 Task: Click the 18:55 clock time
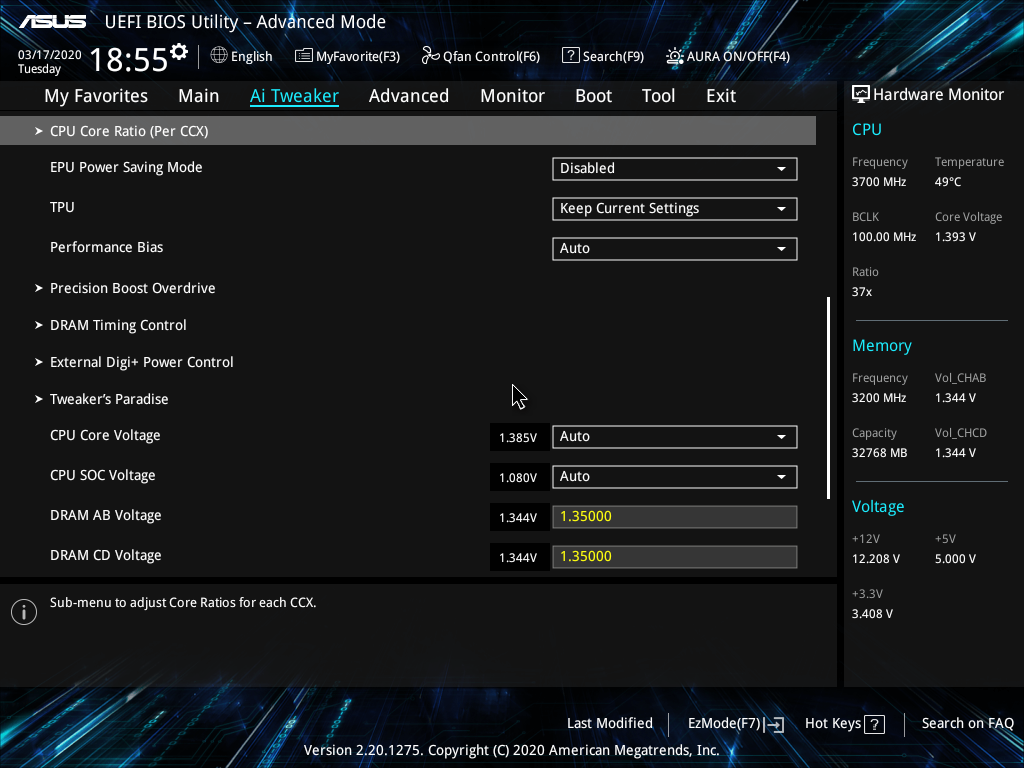tap(129, 60)
